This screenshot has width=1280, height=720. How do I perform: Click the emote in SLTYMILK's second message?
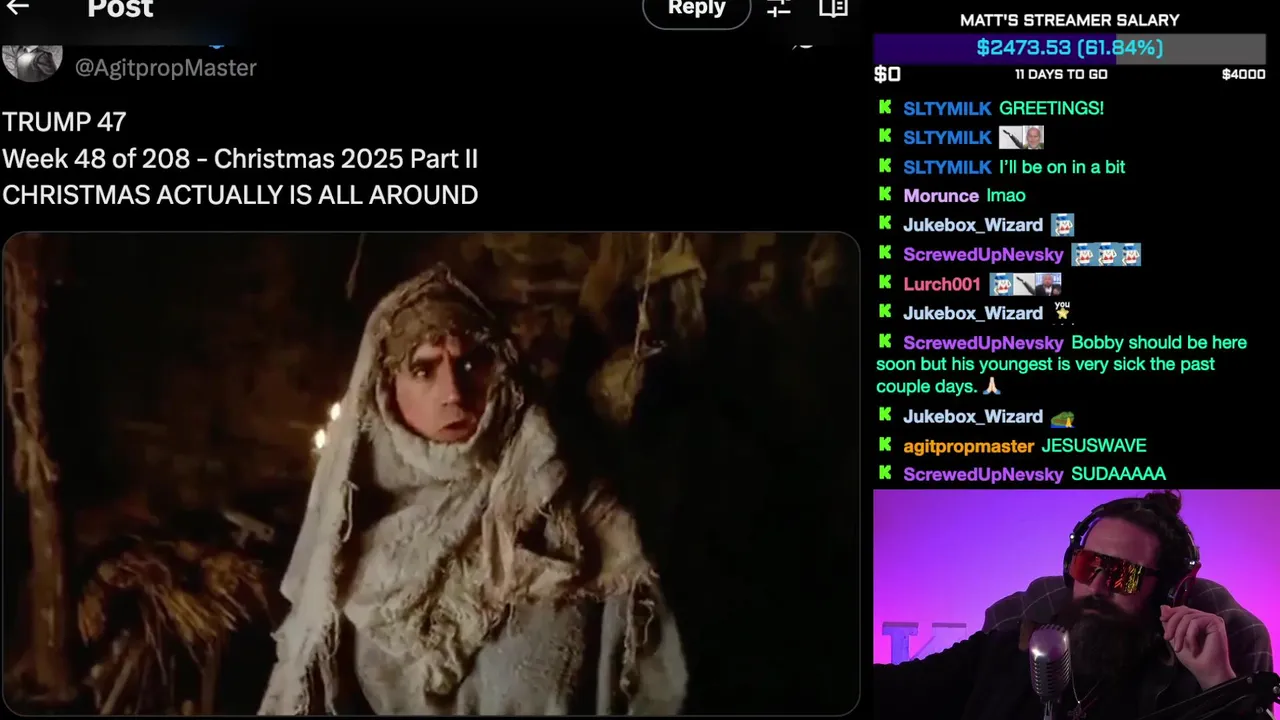click(x=1021, y=137)
